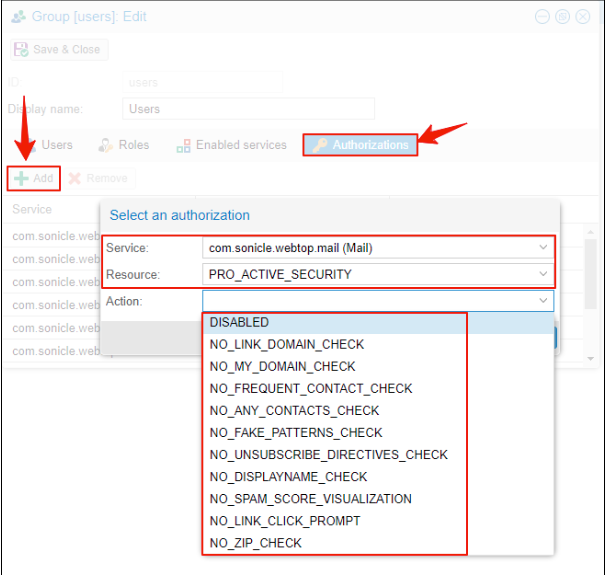Select the NO_ZIP_CHECK action
This screenshot has width=606, height=575.
255,543
